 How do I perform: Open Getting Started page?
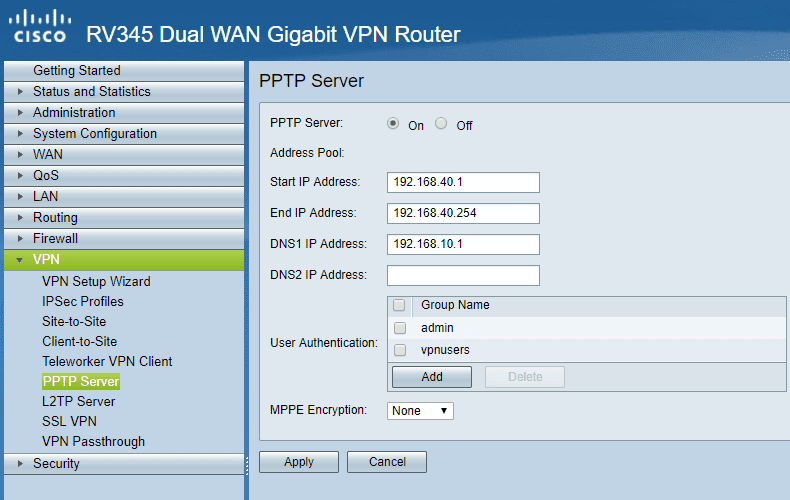point(77,71)
